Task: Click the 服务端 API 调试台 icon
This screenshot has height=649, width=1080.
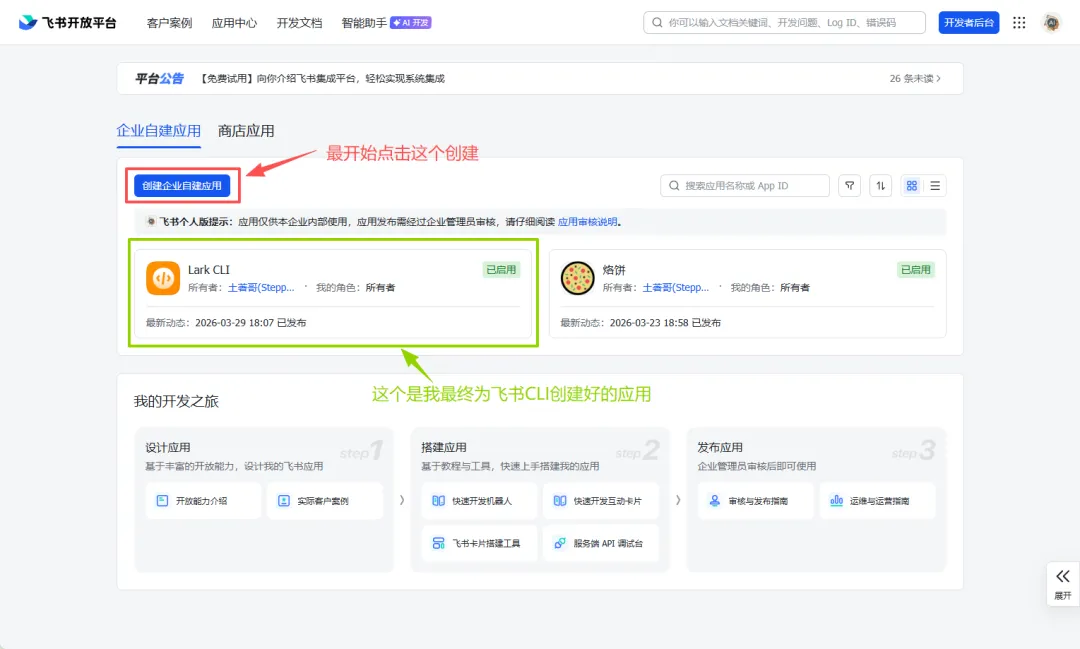Action: click(560, 544)
